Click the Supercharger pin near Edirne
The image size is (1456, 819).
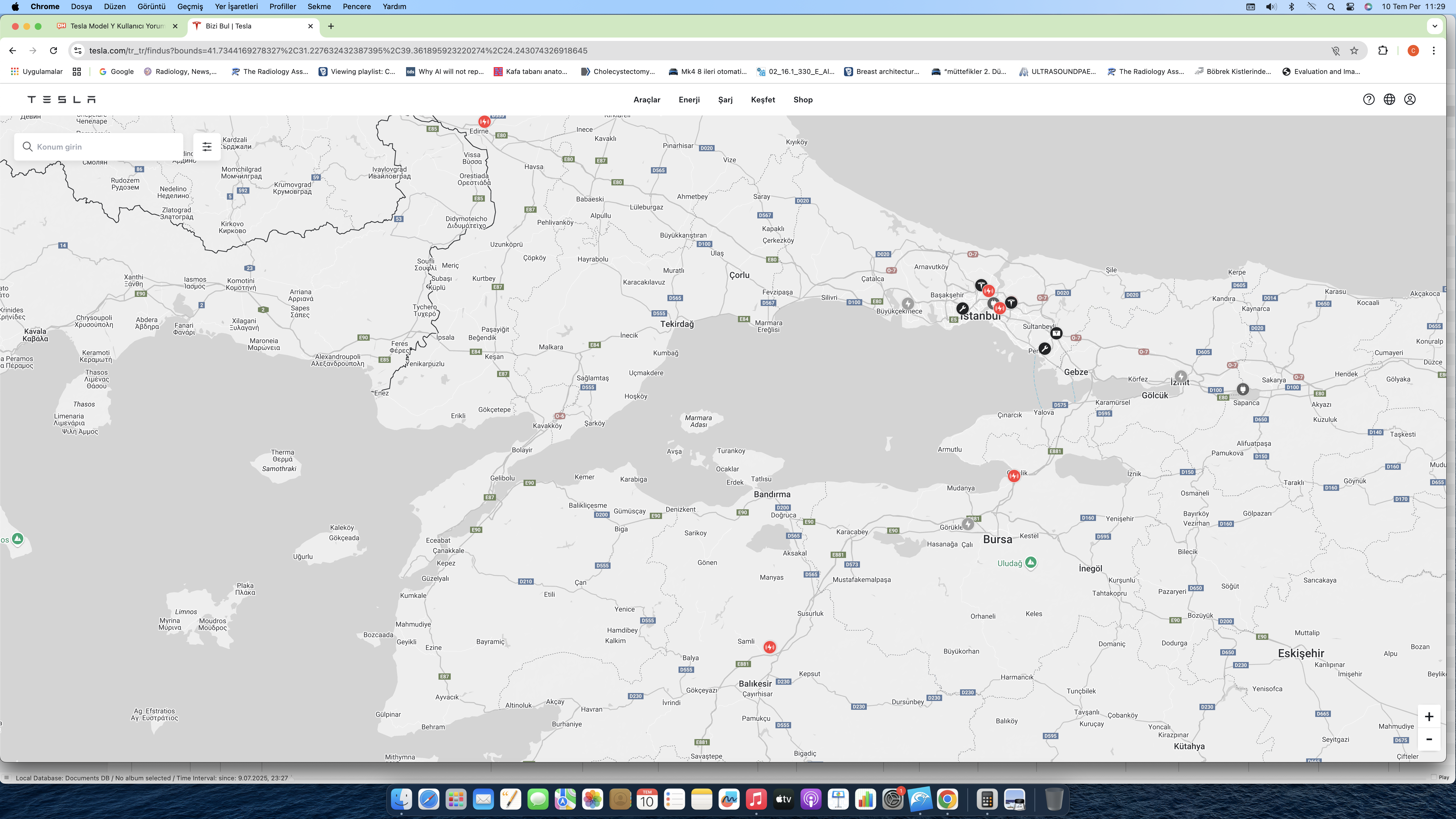(484, 121)
